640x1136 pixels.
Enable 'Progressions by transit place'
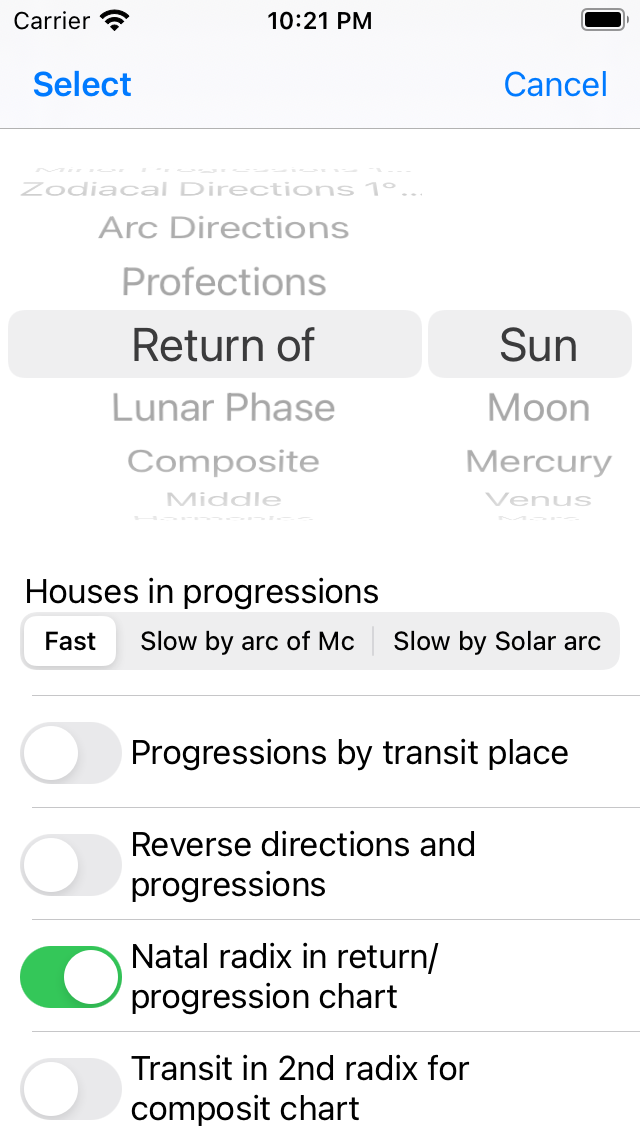[70, 753]
